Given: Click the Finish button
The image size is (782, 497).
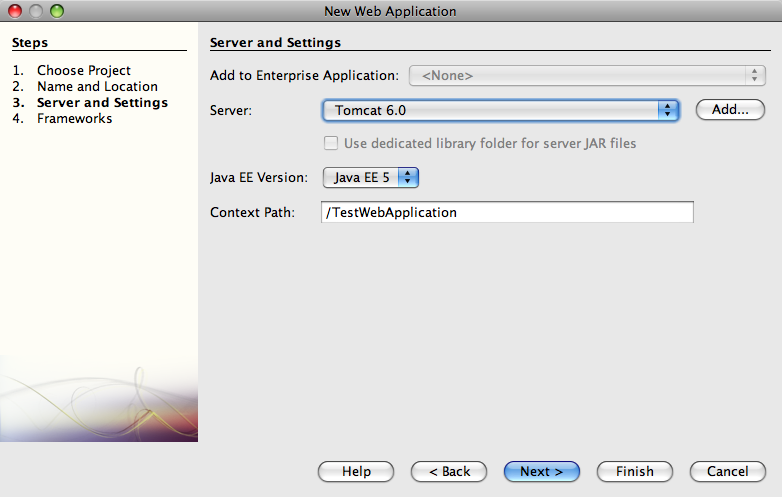Looking at the screenshot, I should coord(634,472).
